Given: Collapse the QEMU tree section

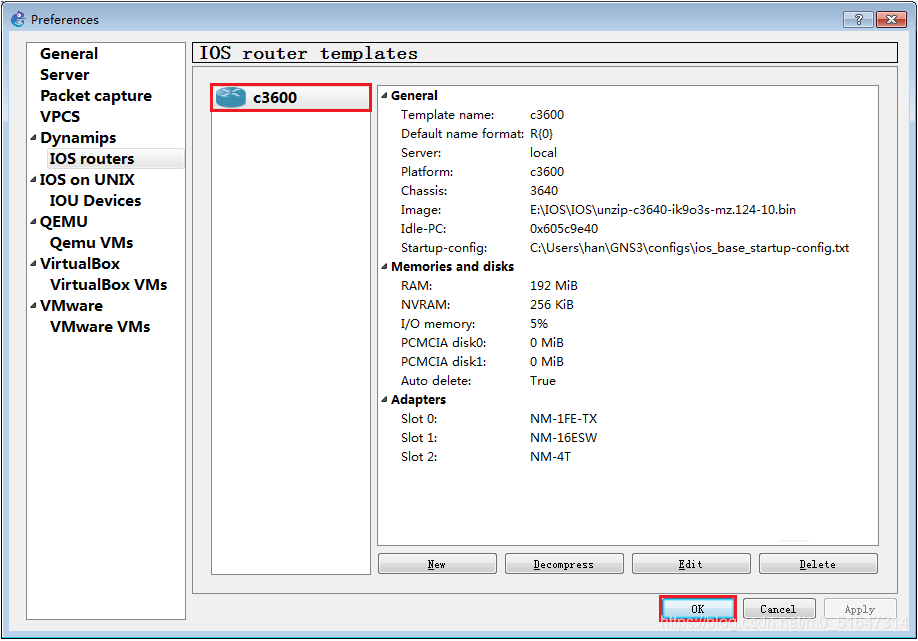Looking at the screenshot, I should click(x=33, y=222).
